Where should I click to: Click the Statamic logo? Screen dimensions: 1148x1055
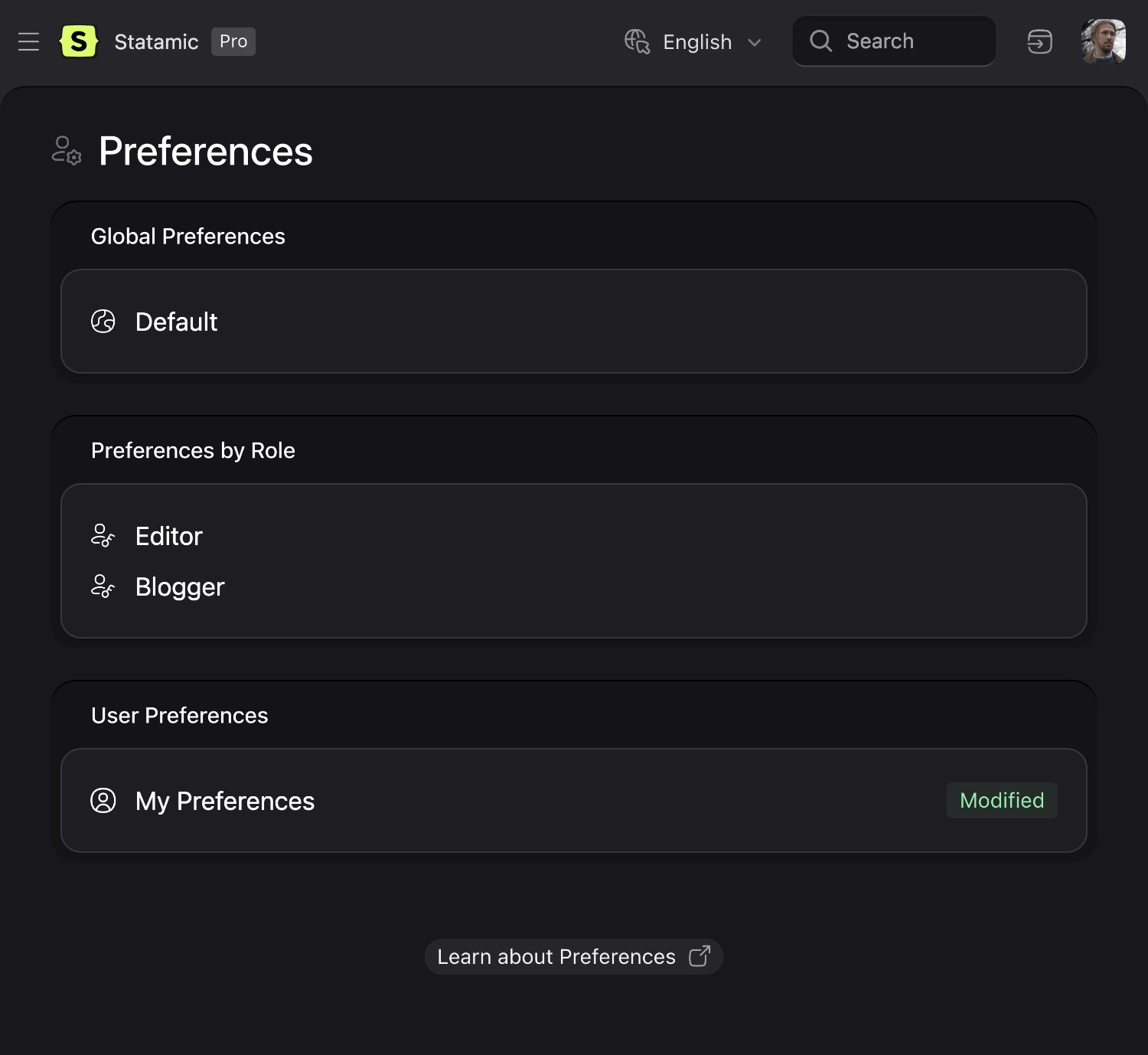pos(79,41)
